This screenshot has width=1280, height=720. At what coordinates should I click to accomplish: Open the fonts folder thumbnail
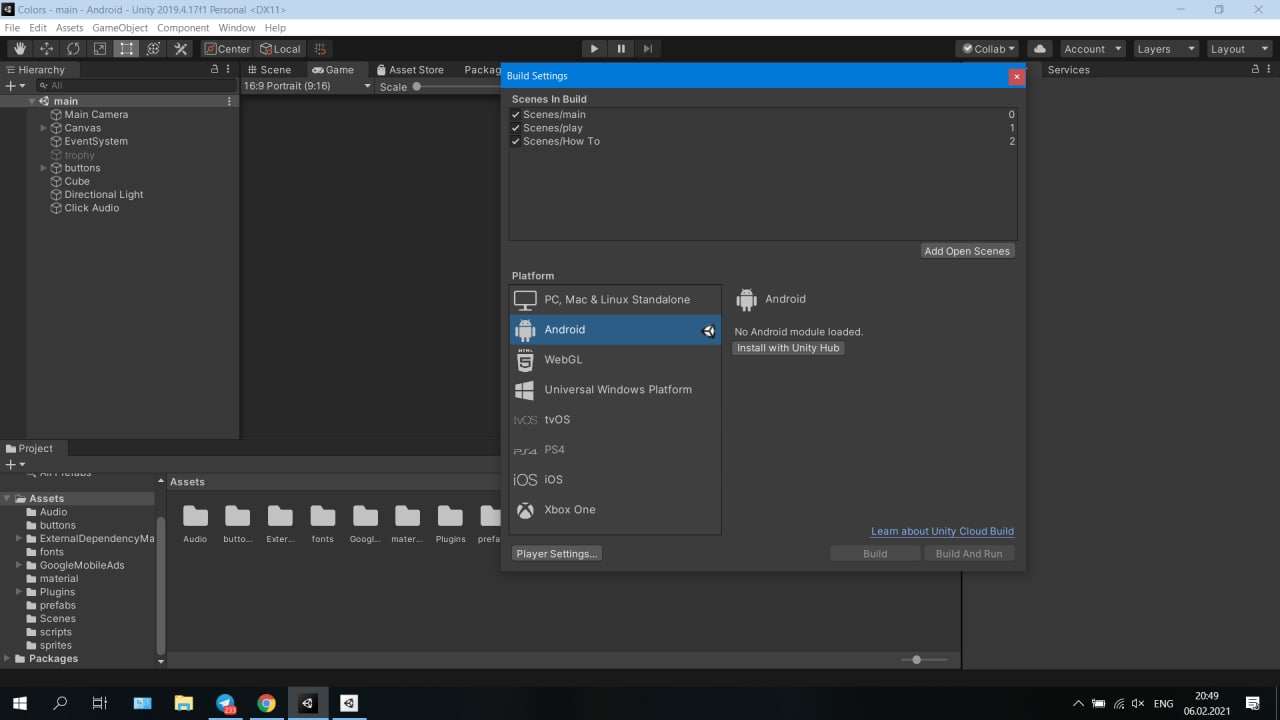coord(323,523)
